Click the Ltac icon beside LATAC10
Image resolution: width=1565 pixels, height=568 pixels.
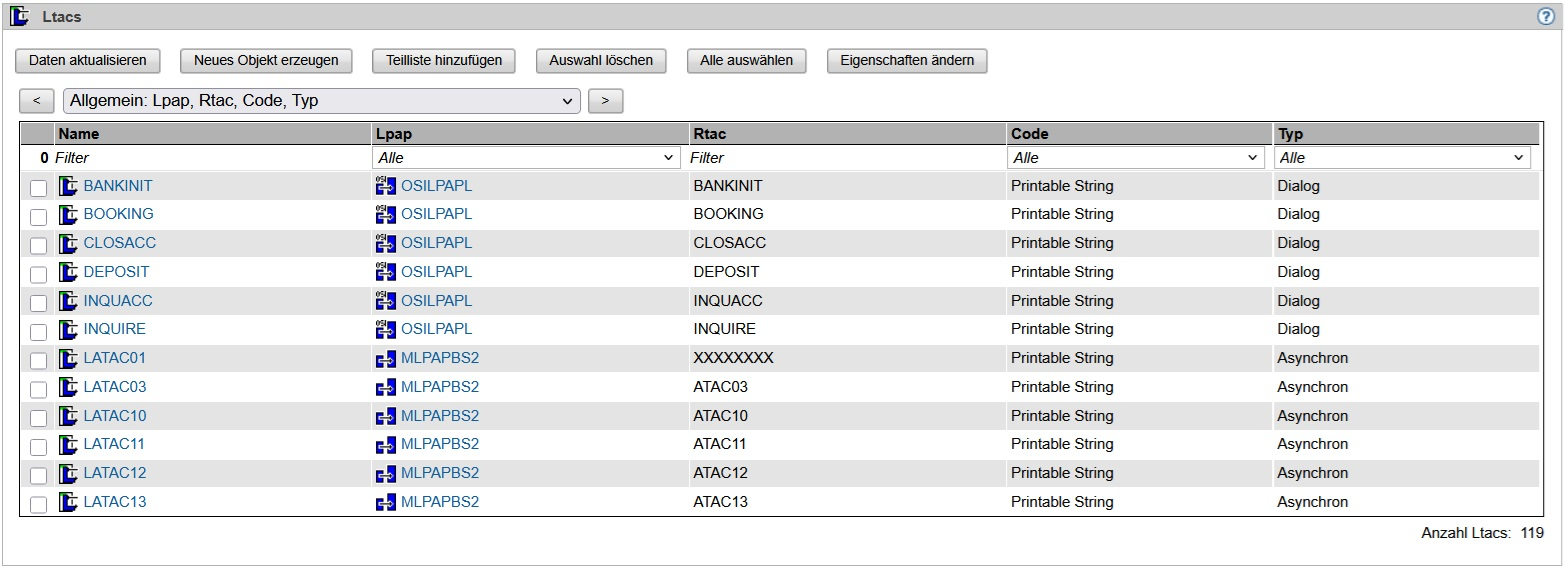coord(68,416)
